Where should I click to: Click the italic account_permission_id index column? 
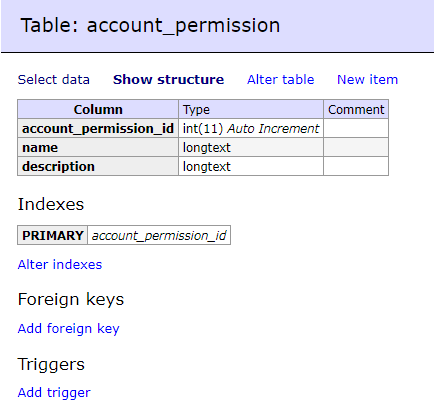coord(159,235)
